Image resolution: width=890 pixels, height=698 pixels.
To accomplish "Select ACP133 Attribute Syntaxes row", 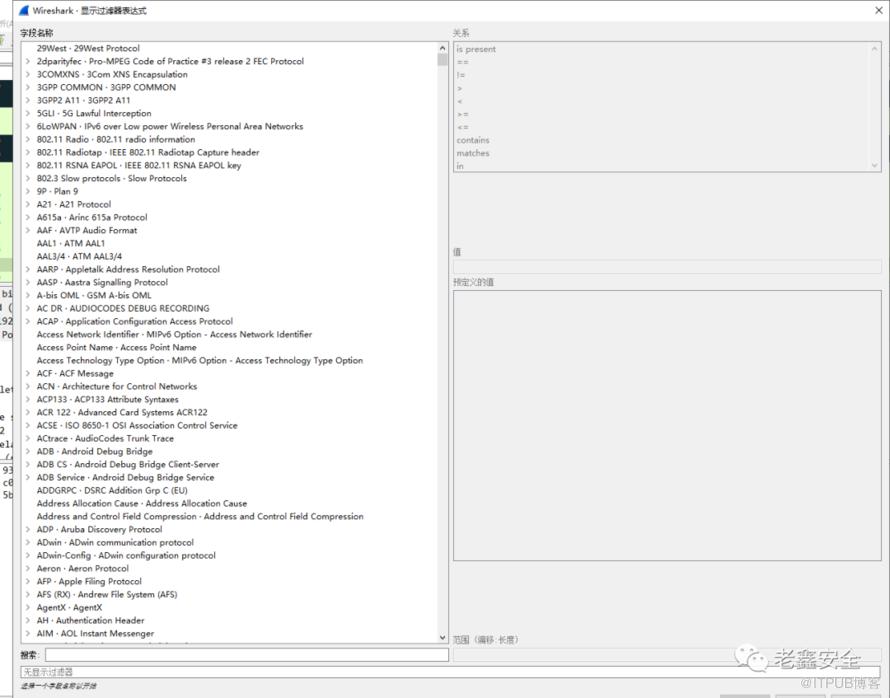I will (107, 400).
